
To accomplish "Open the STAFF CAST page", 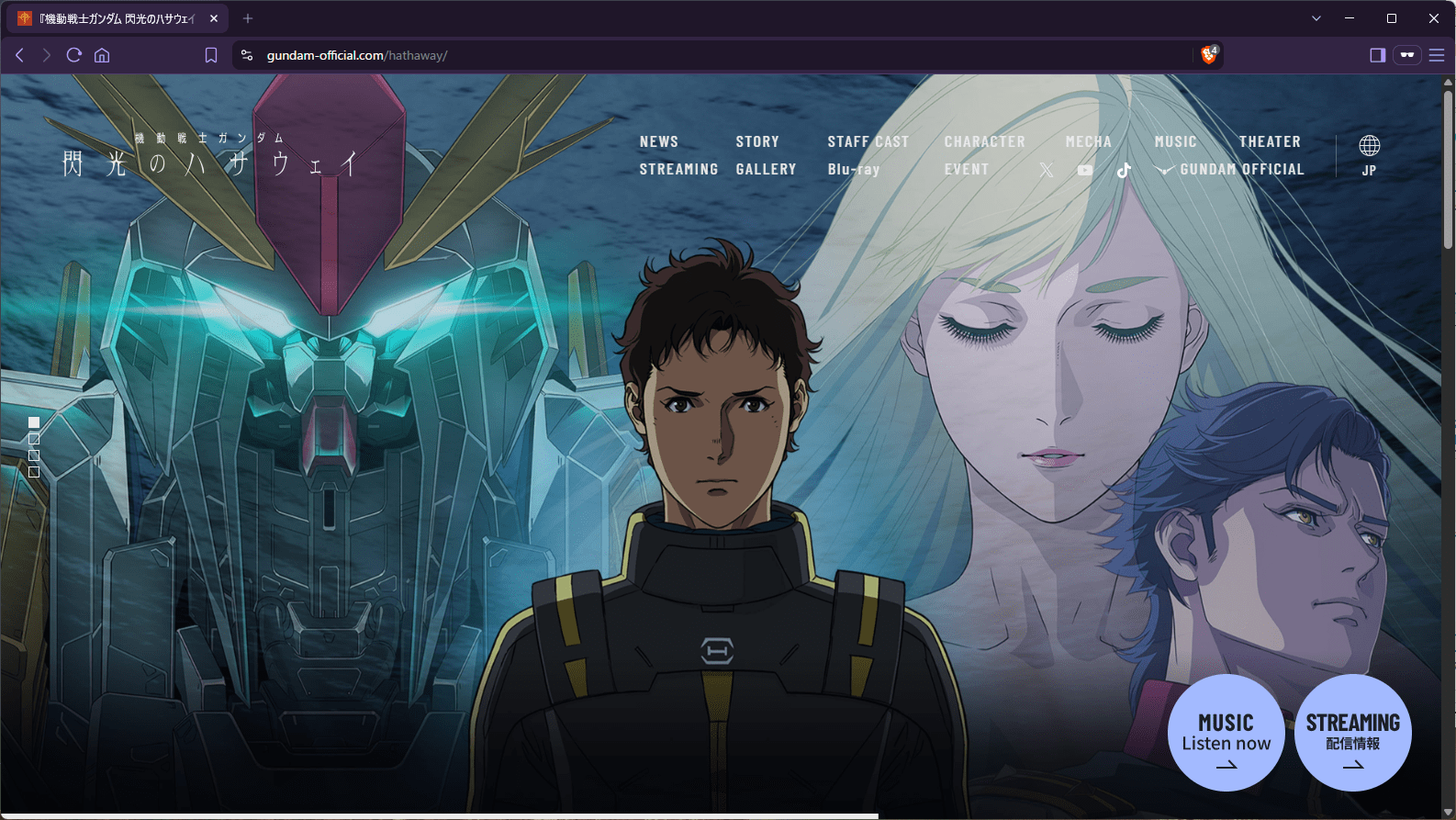I will coord(868,141).
